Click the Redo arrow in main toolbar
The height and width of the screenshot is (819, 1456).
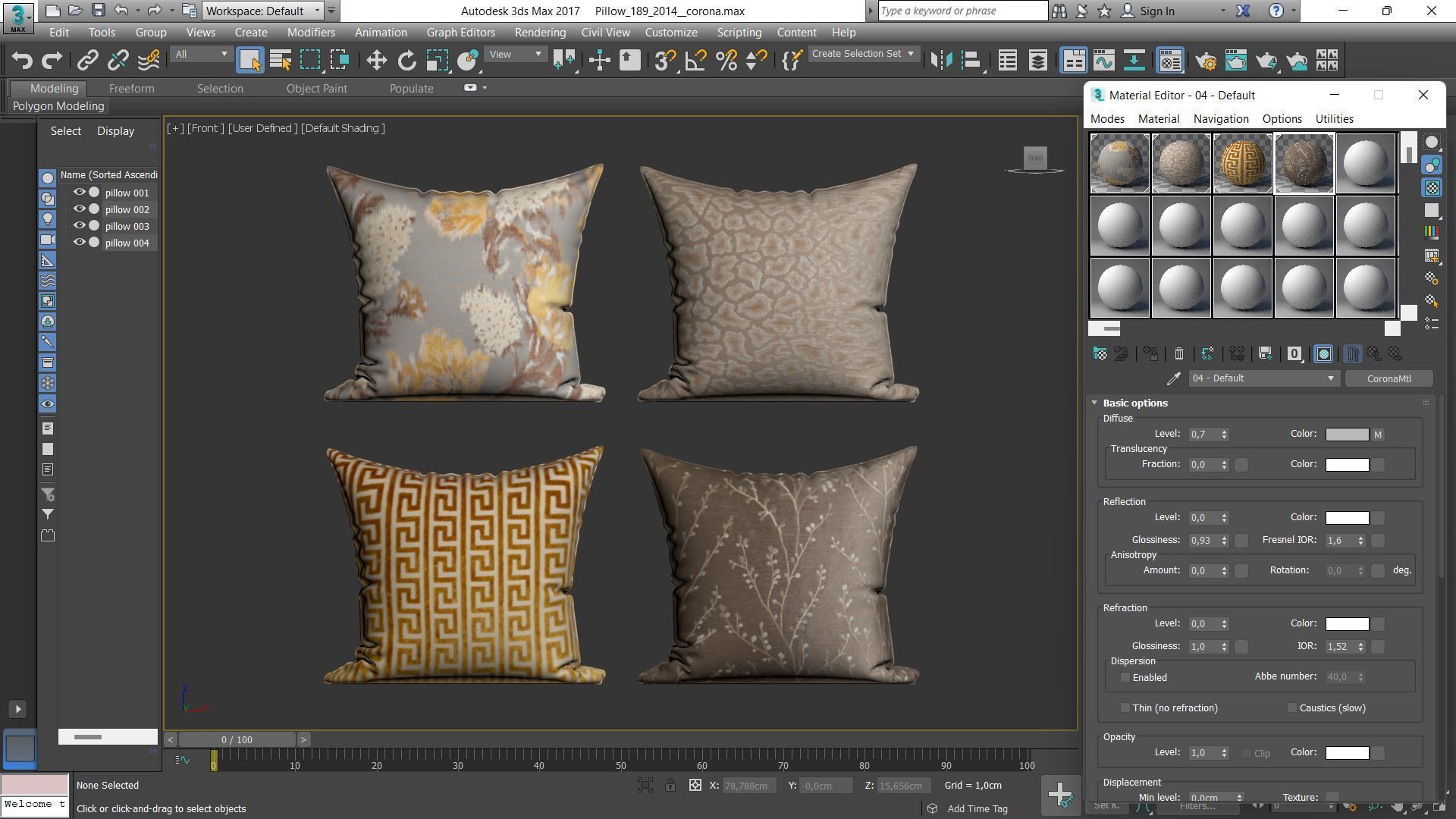tap(52, 61)
